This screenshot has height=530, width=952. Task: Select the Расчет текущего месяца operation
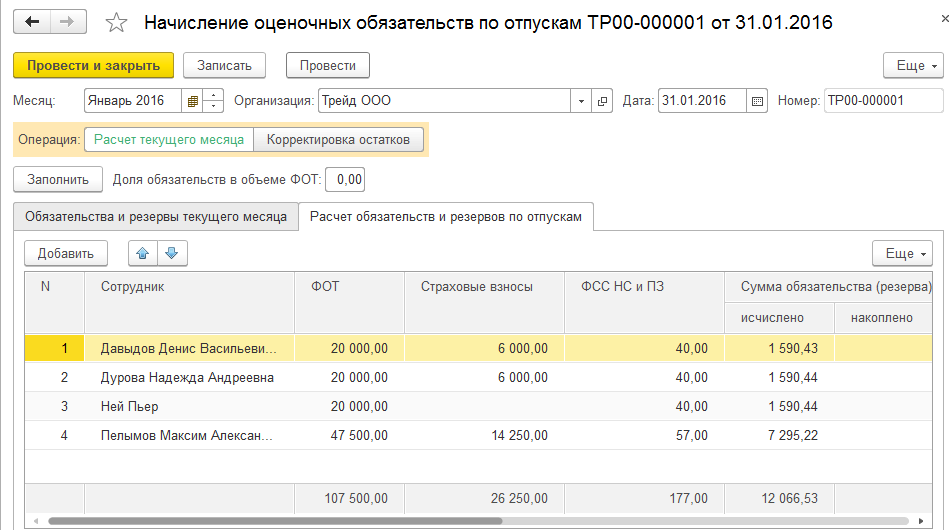[169, 140]
